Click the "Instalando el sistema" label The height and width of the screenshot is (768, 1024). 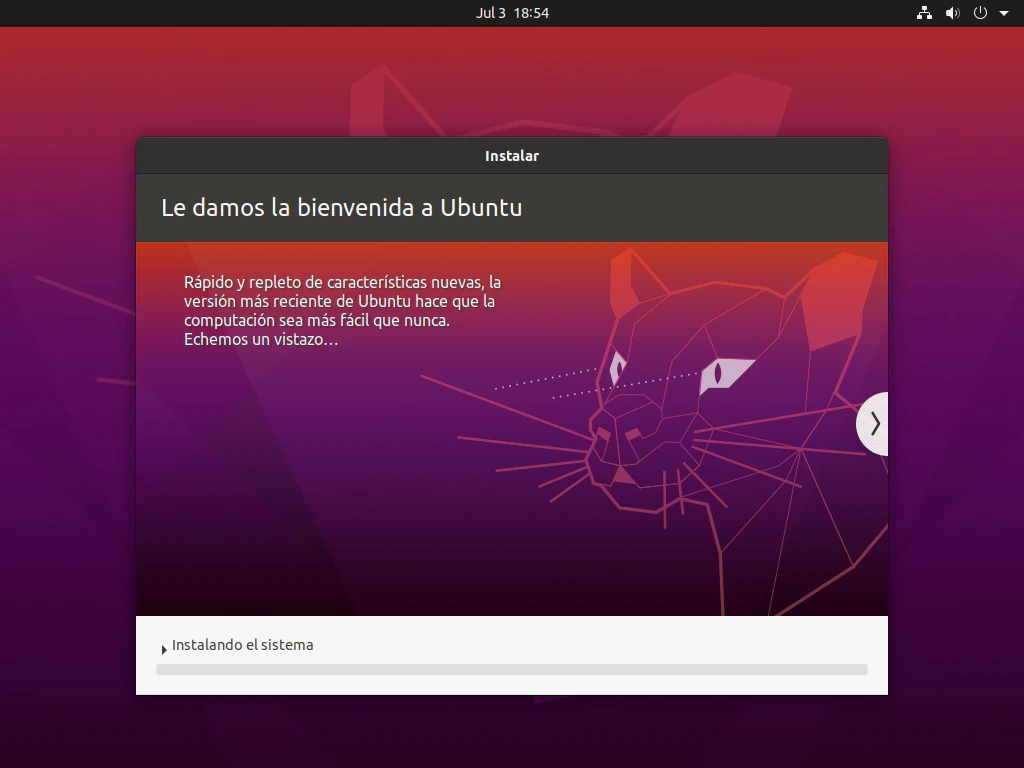coord(243,645)
